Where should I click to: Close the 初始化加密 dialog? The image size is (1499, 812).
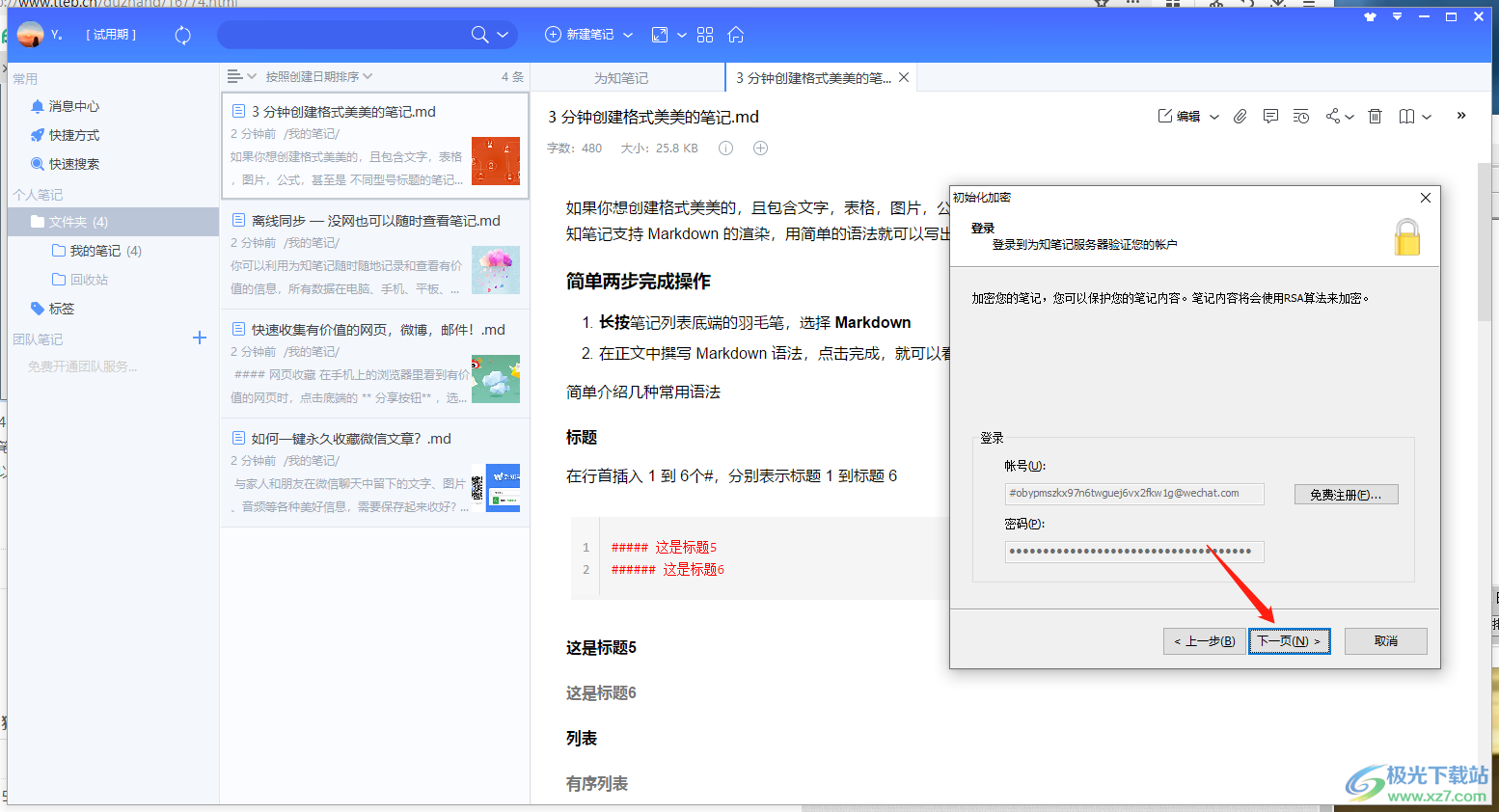(1426, 198)
